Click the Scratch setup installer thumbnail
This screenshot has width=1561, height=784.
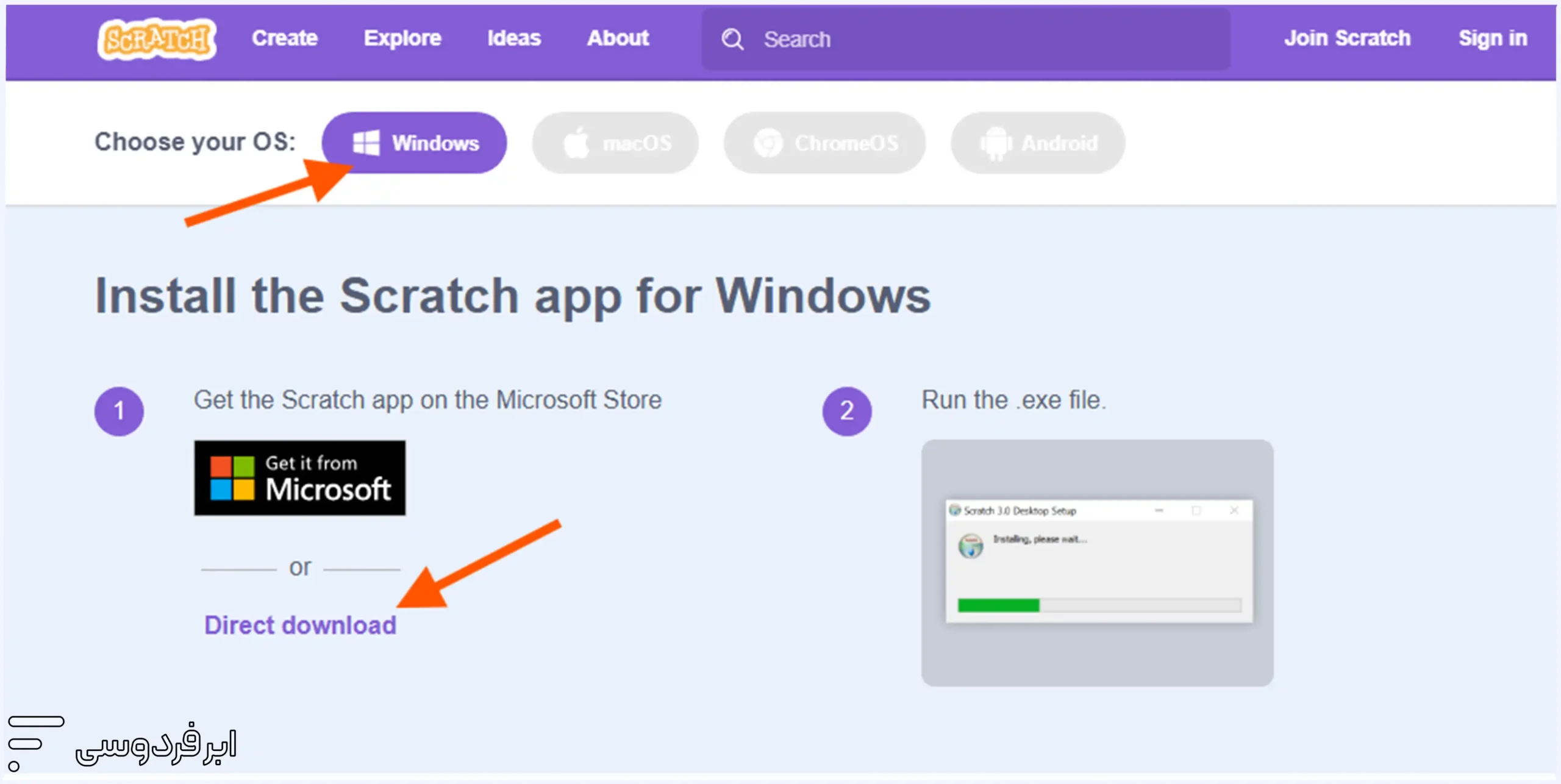point(1097,562)
